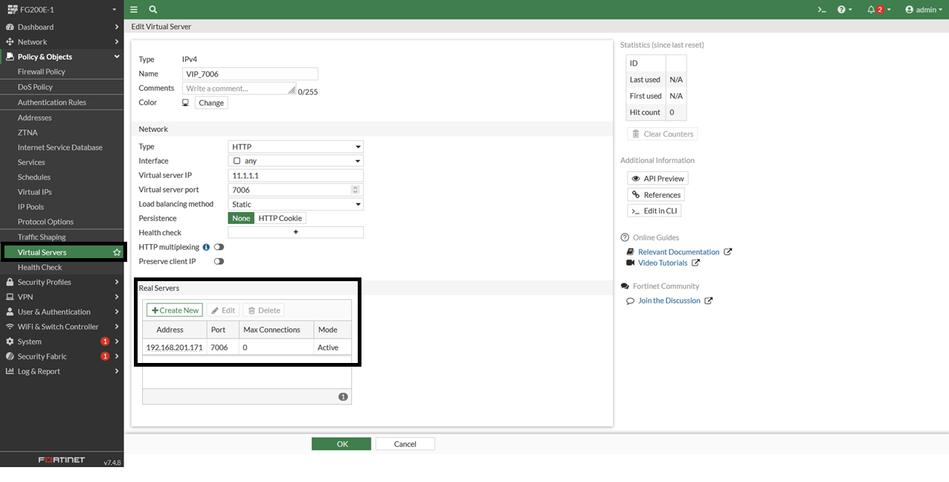Open Video Tutorials link

(663, 263)
